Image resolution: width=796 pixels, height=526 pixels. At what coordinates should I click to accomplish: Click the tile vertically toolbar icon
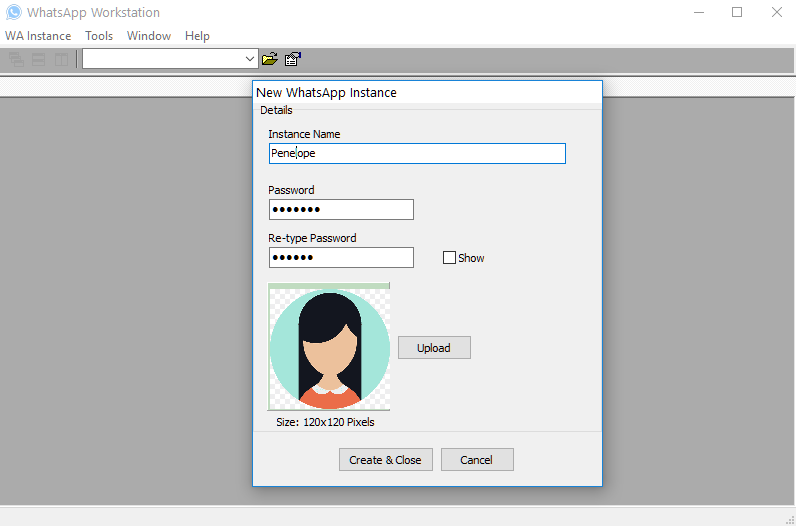pyautogui.click(x=61, y=59)
